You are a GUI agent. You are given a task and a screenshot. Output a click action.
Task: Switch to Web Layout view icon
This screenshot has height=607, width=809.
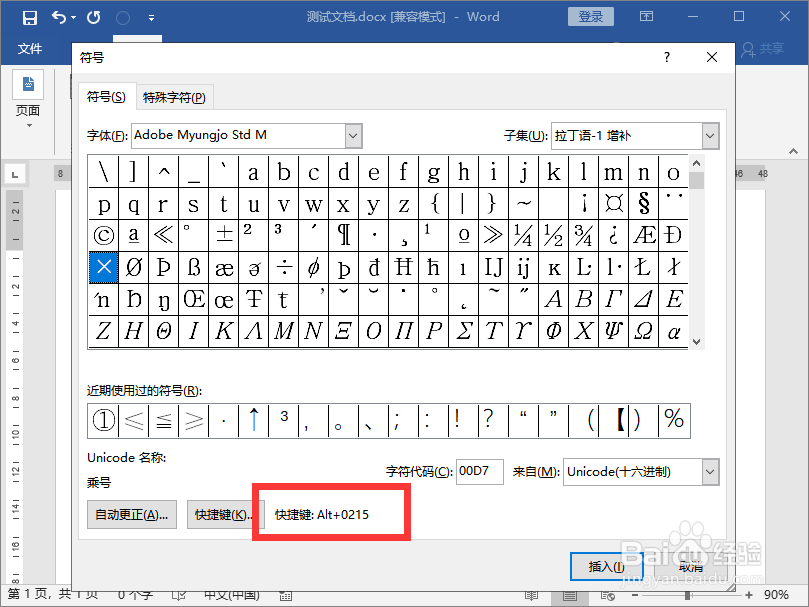tap(607, 596)
